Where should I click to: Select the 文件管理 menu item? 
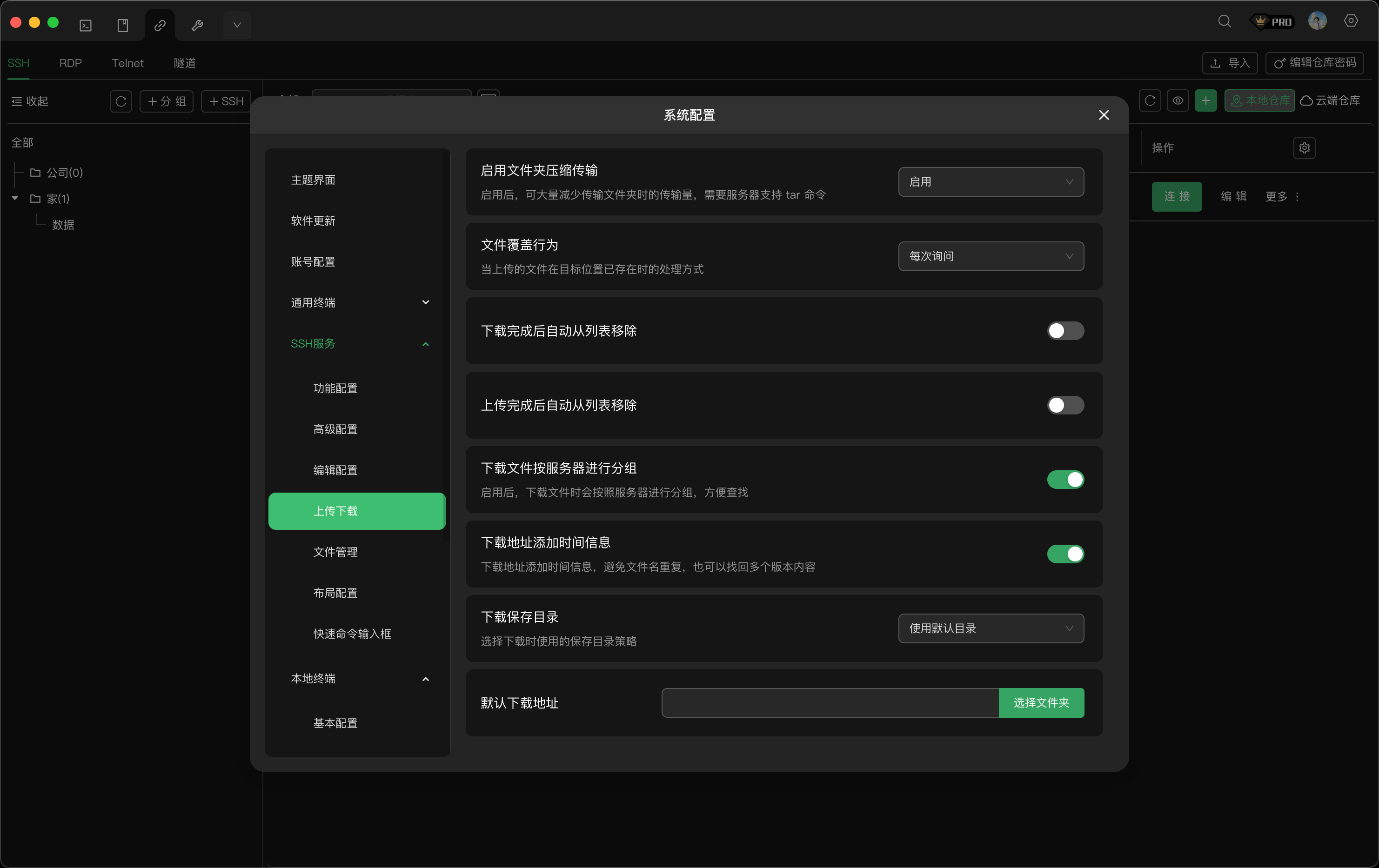click(335, 552)
